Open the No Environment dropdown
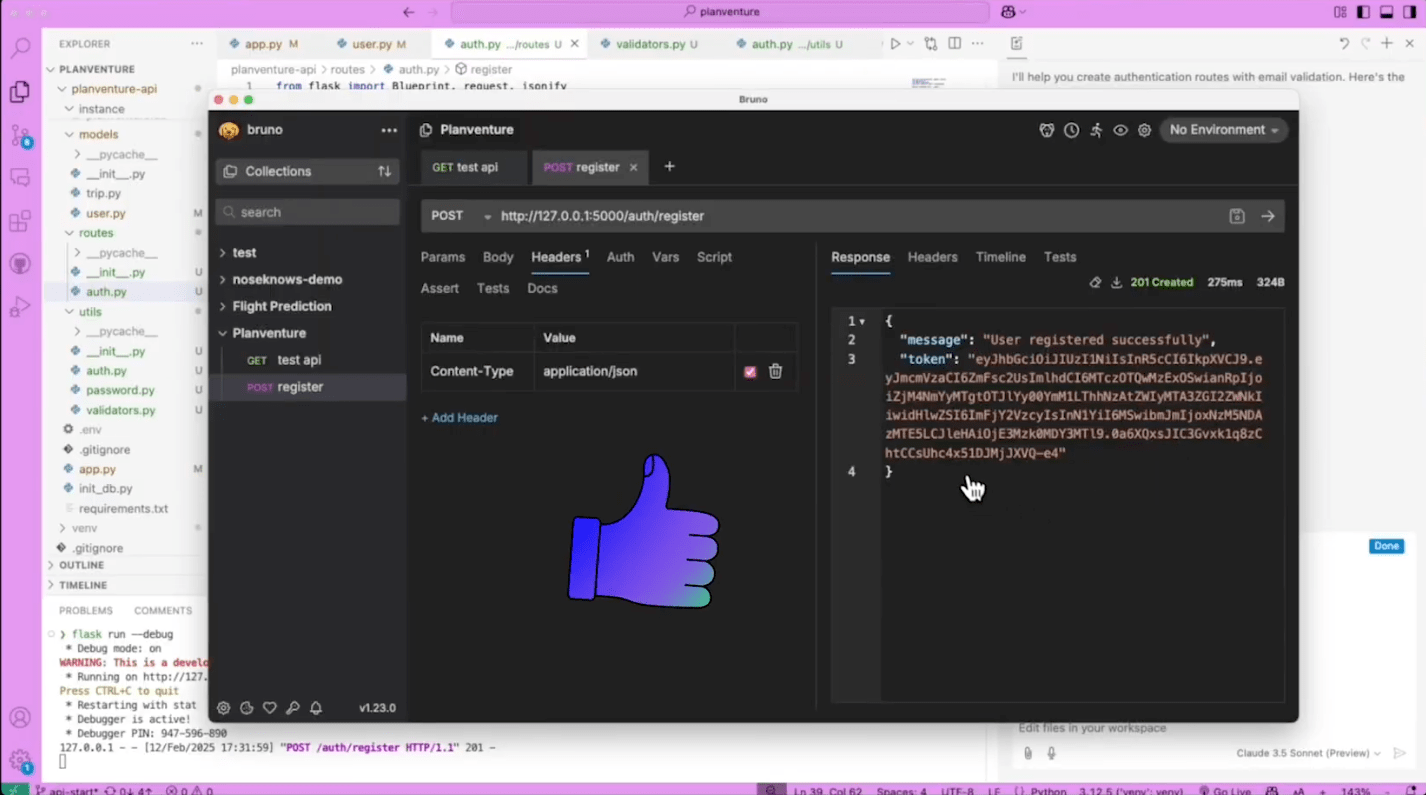The width and height of the screenshot is (1426, 795). click(x=1222, y=129)
